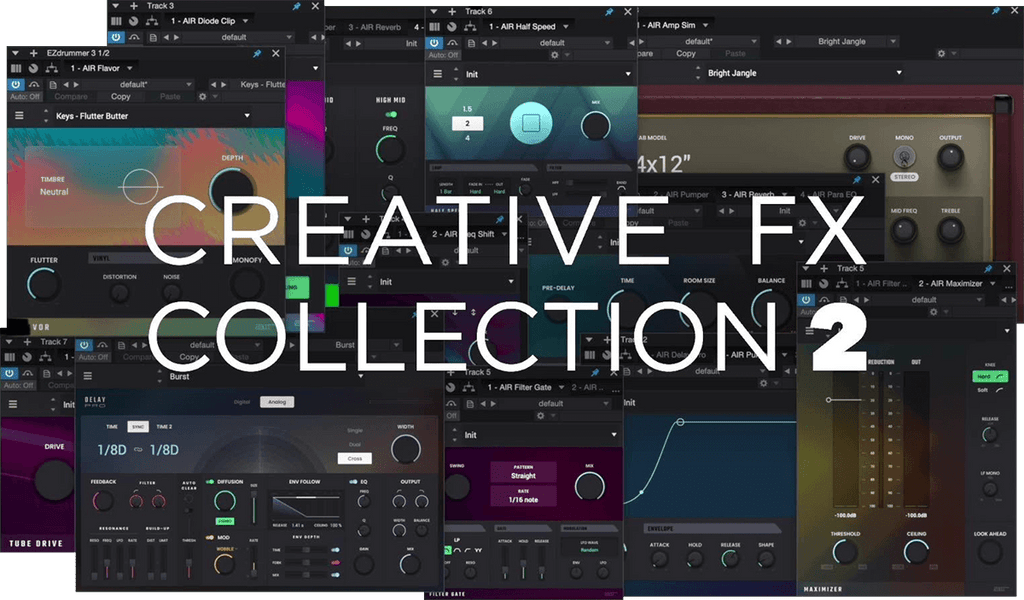Screen dimensions: 1024x600
Task: Open gear settings next to Paste in EZdrummer window
Action: point(202,96)
